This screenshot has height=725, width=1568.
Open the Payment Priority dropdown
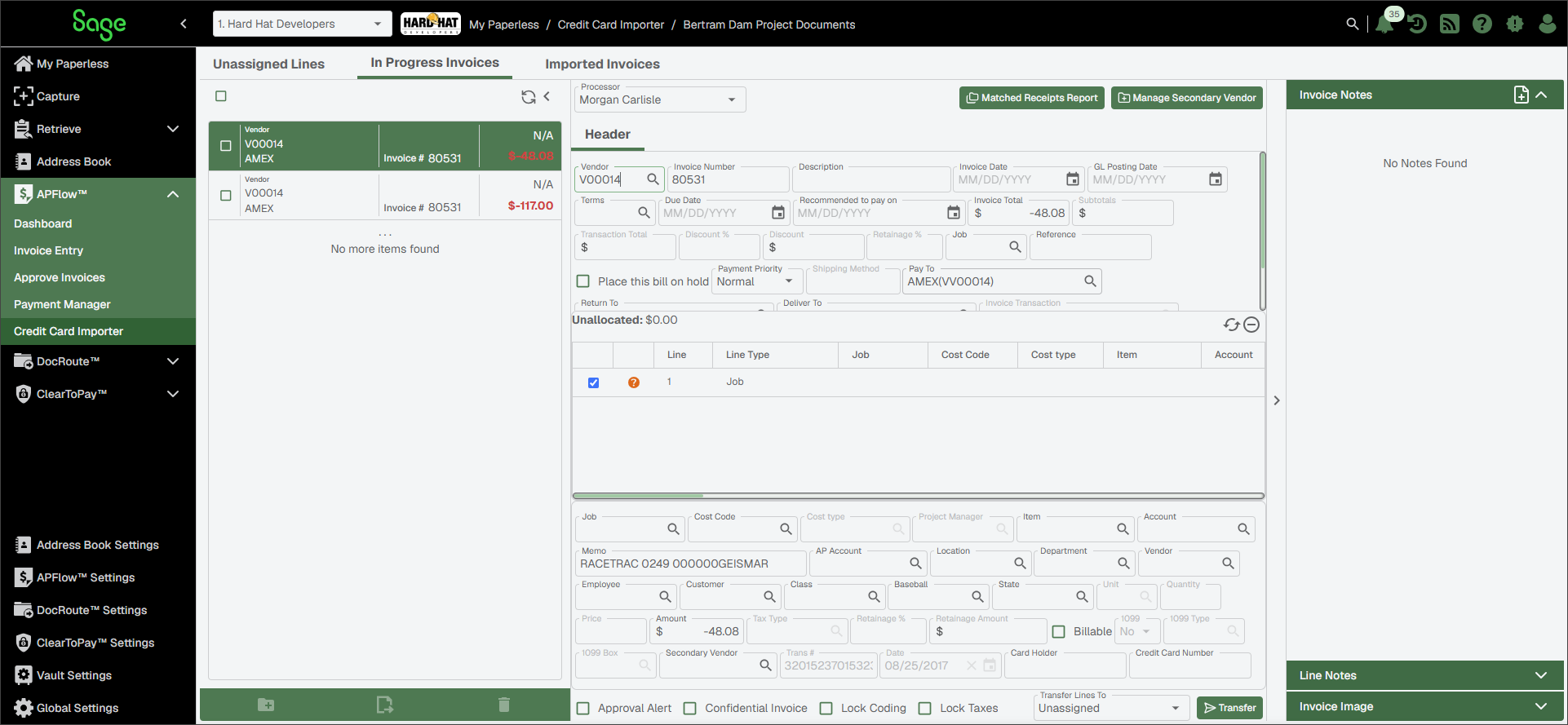tap(755, 281)
